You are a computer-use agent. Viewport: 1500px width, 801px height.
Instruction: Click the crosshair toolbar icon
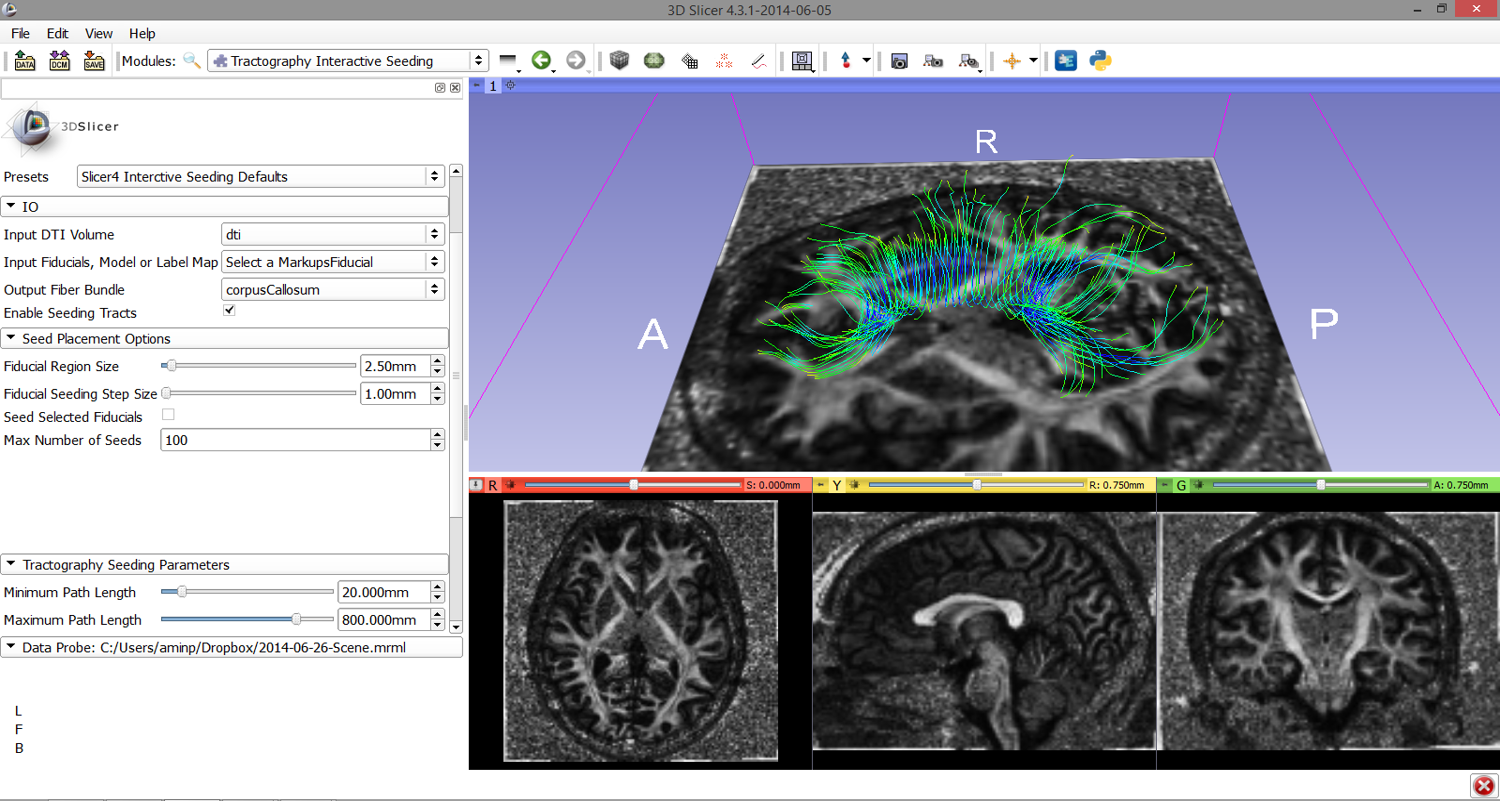click(x=1011, y=61)
